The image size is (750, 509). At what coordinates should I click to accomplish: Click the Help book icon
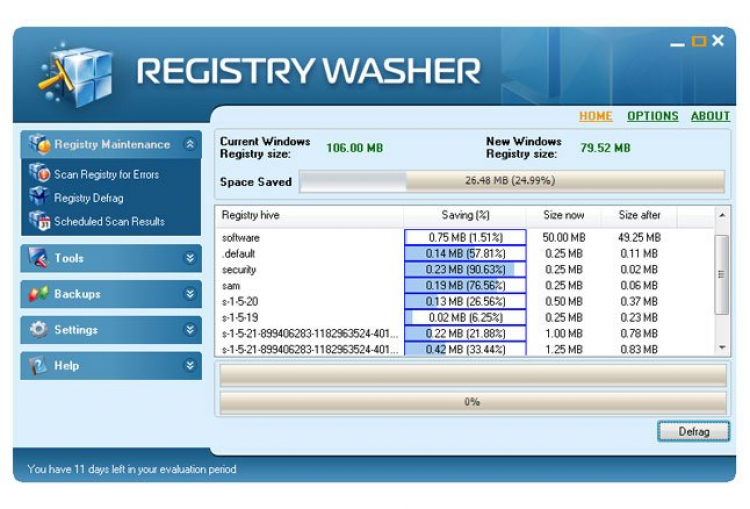click(x=38, y=365)
